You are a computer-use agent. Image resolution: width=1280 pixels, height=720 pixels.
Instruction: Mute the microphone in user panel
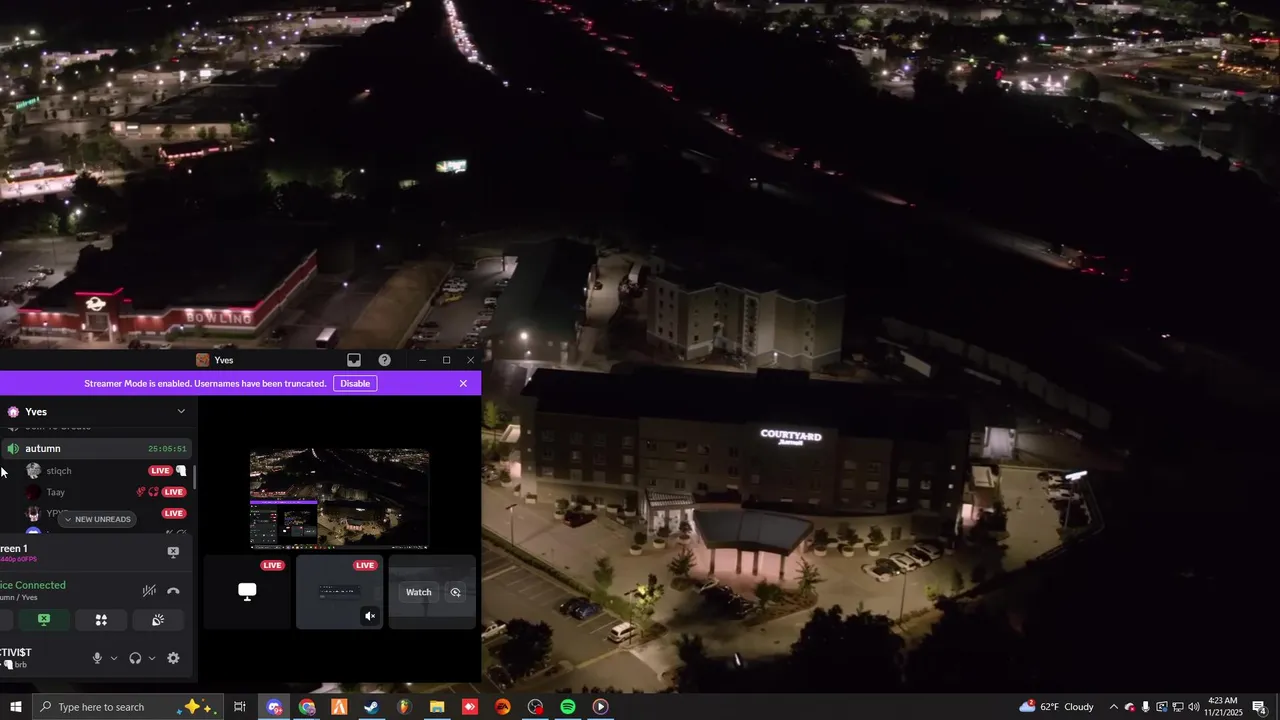97,658
